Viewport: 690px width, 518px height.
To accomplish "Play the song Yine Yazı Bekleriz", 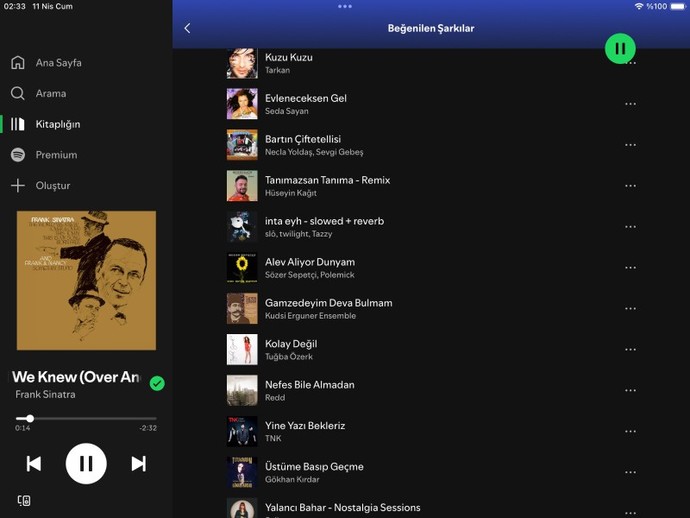I will (x=431, y=431).
